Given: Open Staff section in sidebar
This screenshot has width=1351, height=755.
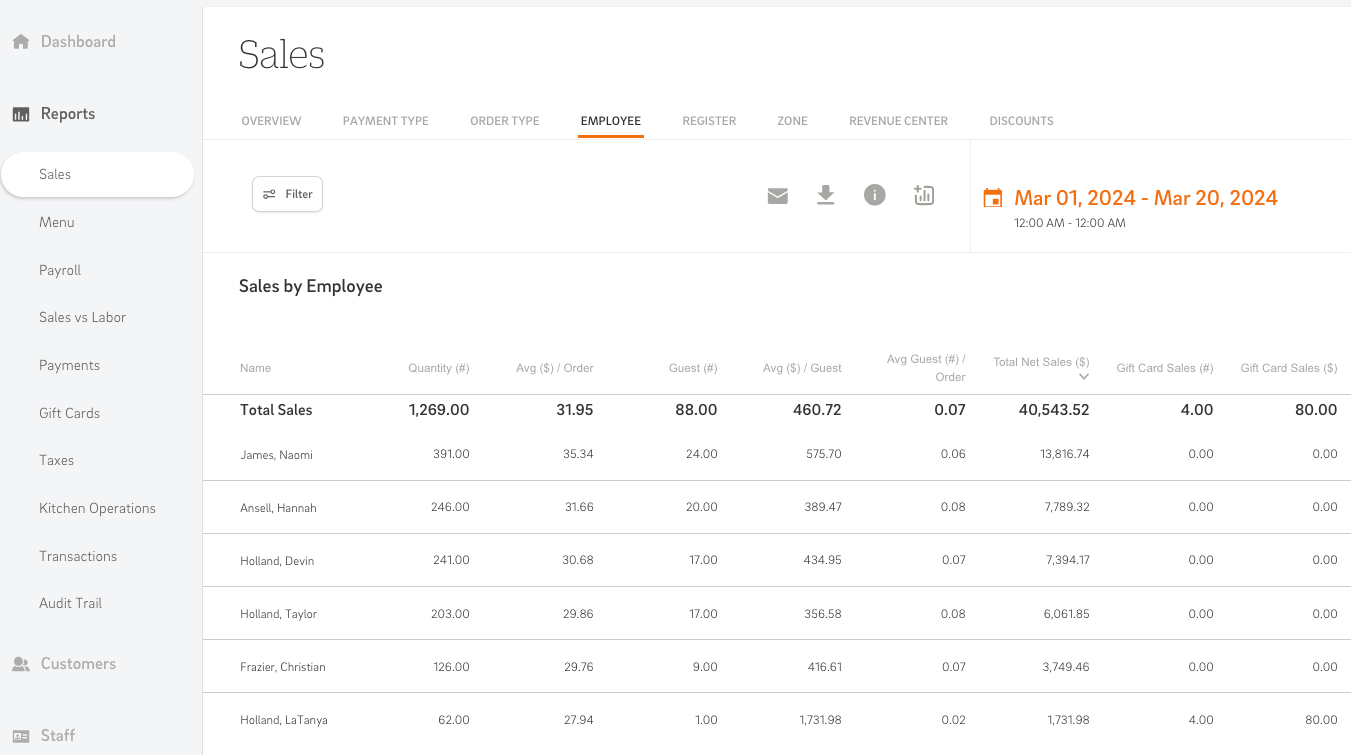Looking at the screenshot, I should coord(58,736).
